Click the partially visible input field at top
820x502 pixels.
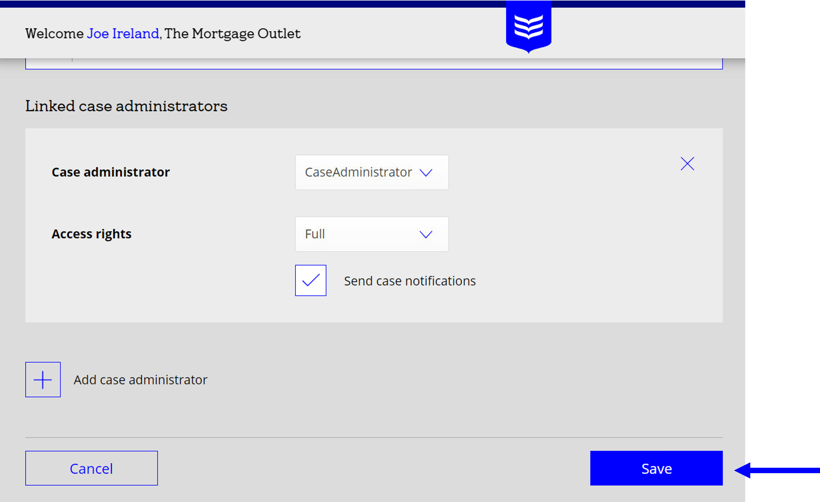(374, 64)
